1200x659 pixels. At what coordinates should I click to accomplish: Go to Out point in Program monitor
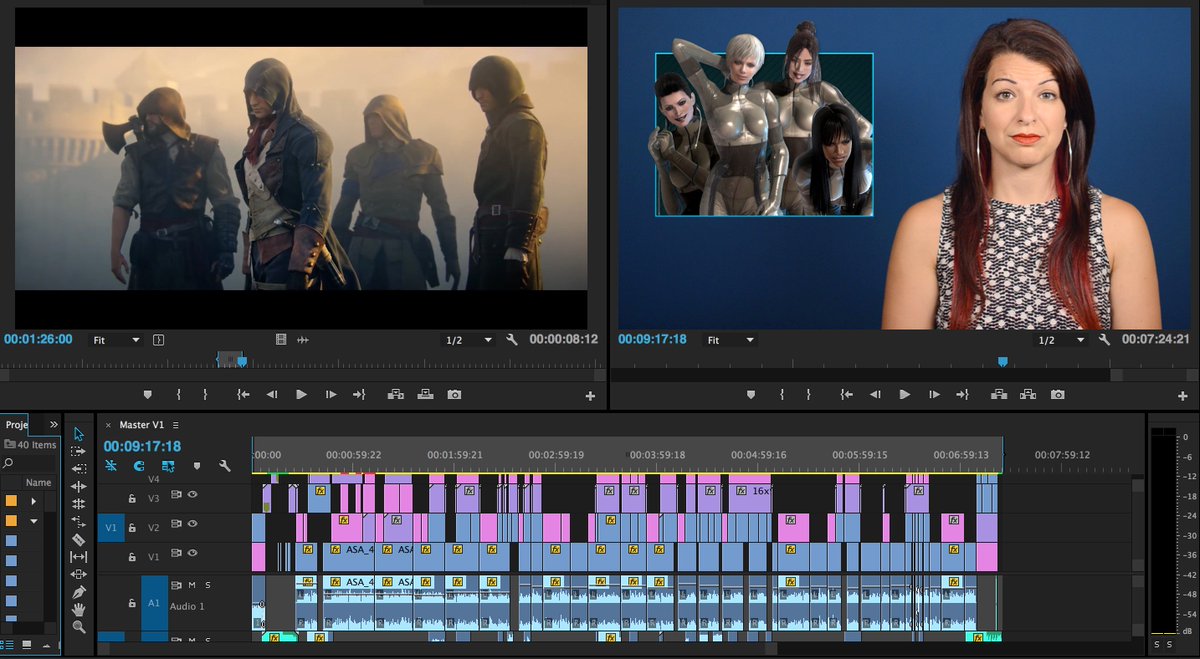(962, 395)
